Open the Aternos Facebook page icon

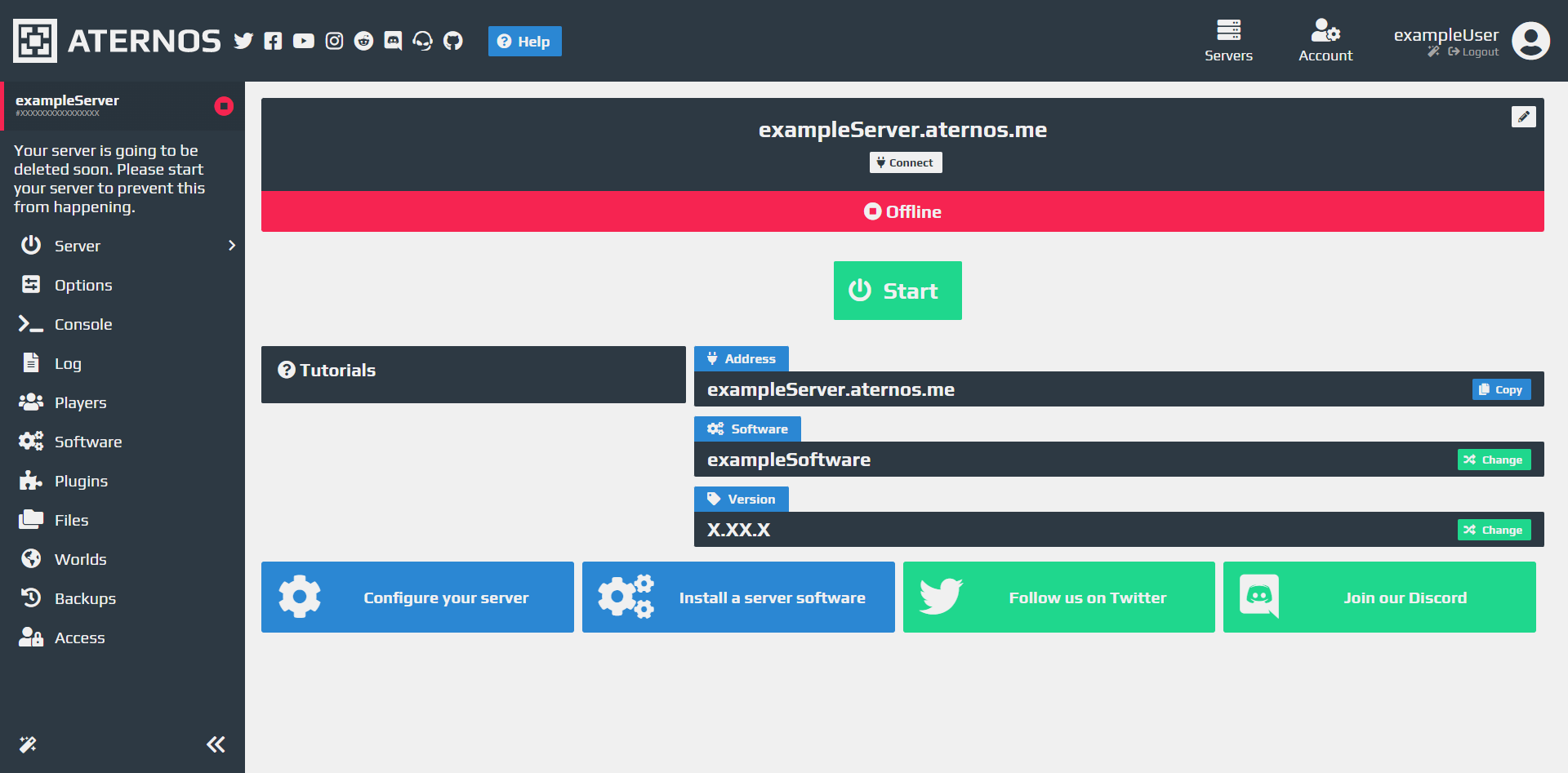pos(273,41)
